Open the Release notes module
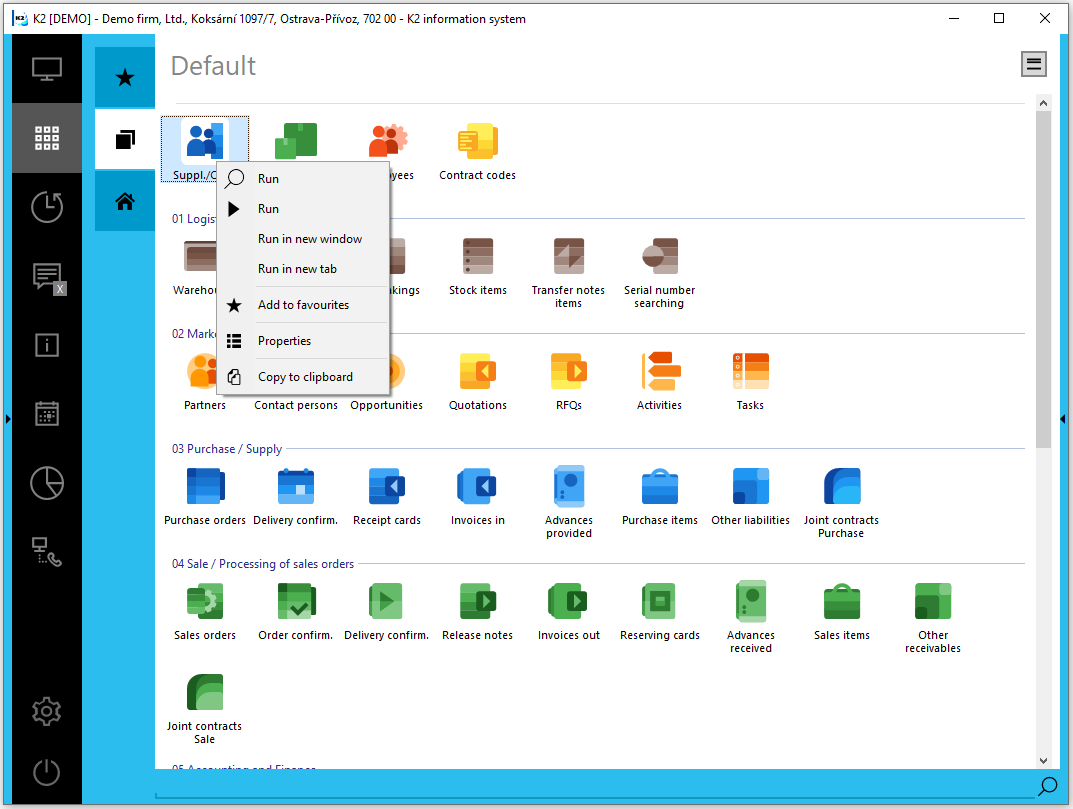The image size is (1073, 809). click(478, 611)
